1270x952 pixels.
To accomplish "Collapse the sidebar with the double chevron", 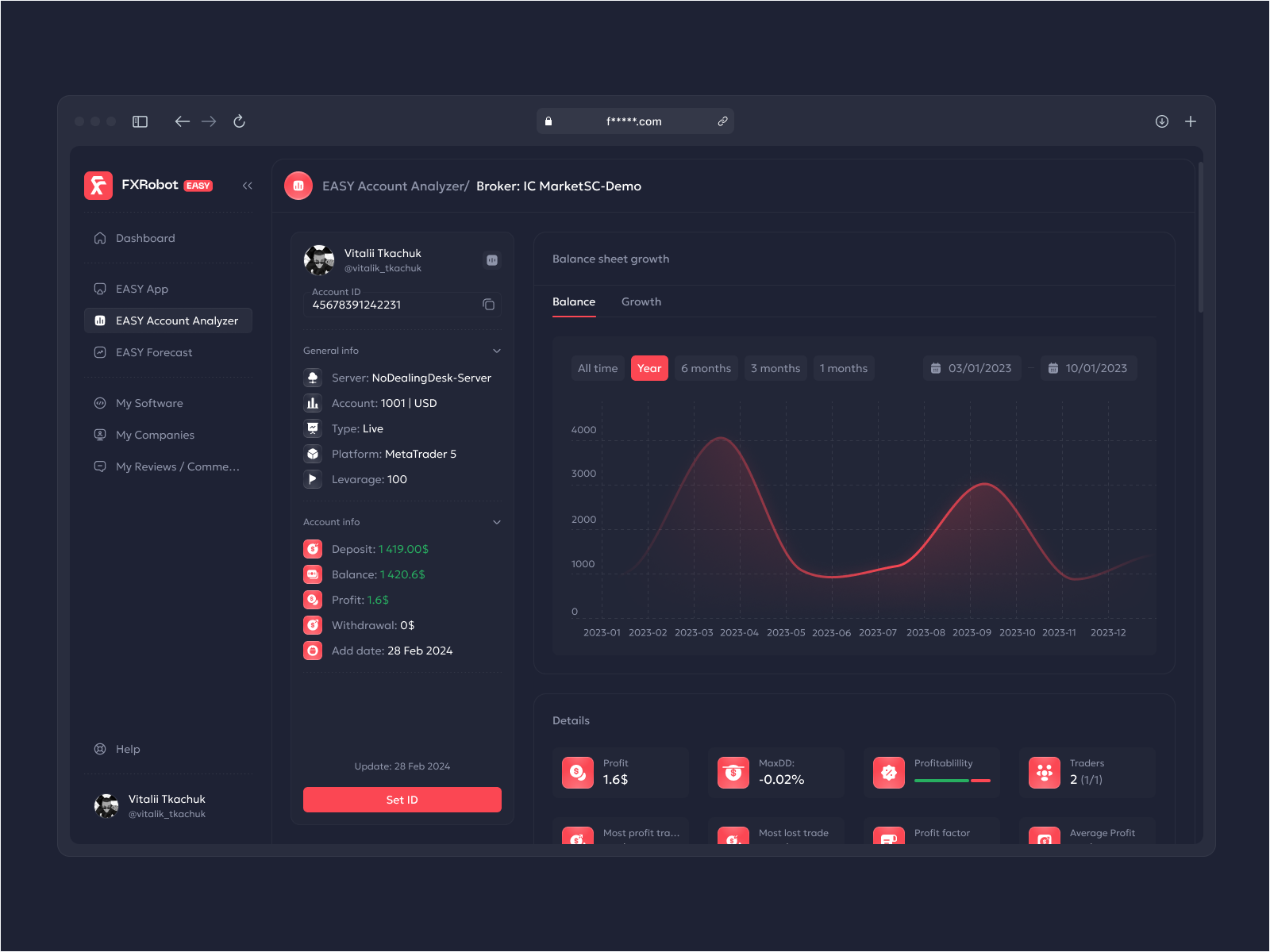I will [247, 185].
